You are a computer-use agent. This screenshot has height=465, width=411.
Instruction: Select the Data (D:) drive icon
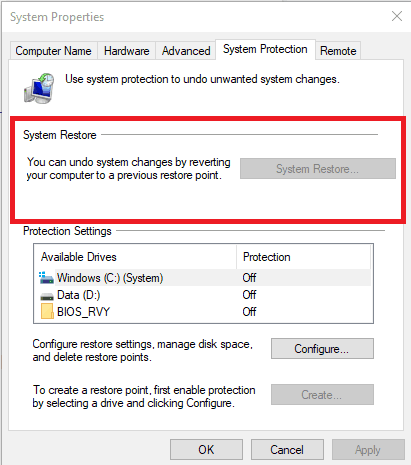47,296
